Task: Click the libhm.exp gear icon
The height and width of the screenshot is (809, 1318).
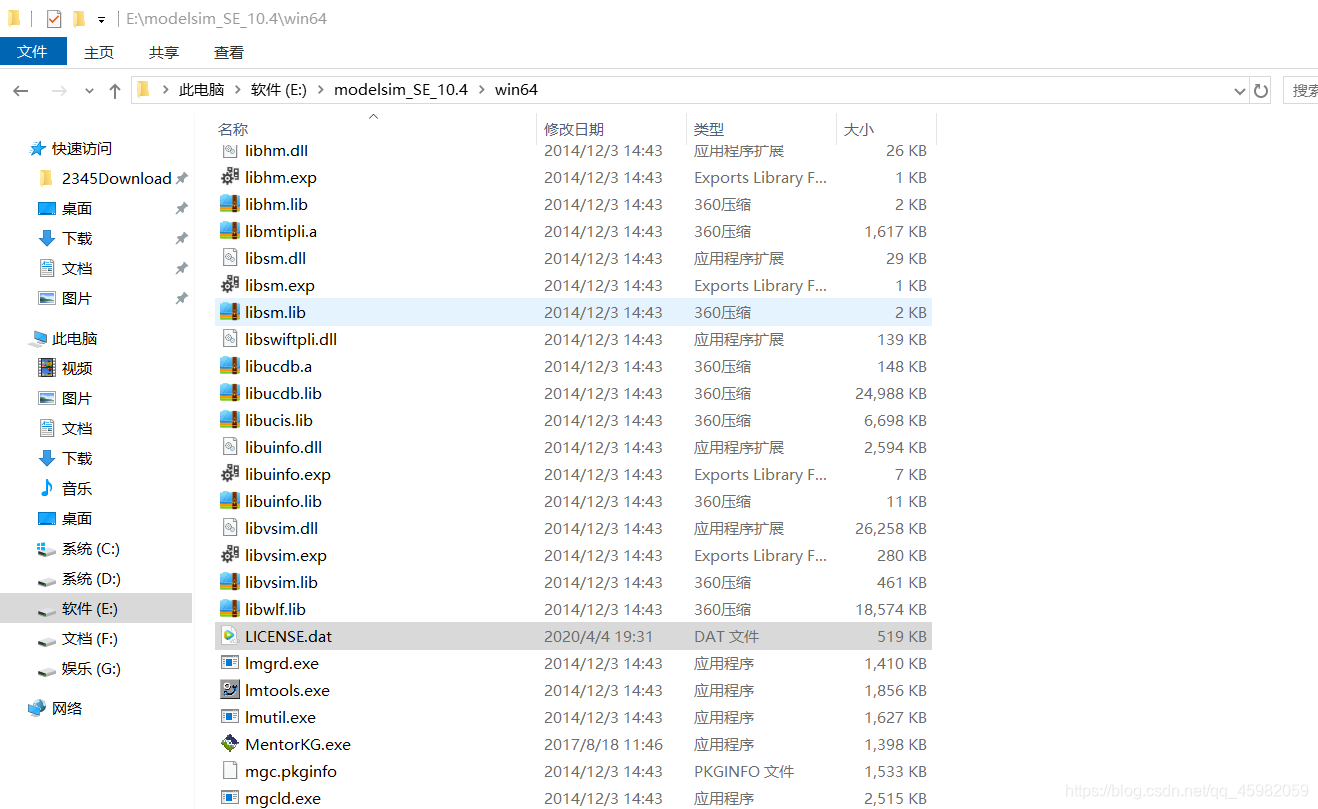Action: click(230, 177)
